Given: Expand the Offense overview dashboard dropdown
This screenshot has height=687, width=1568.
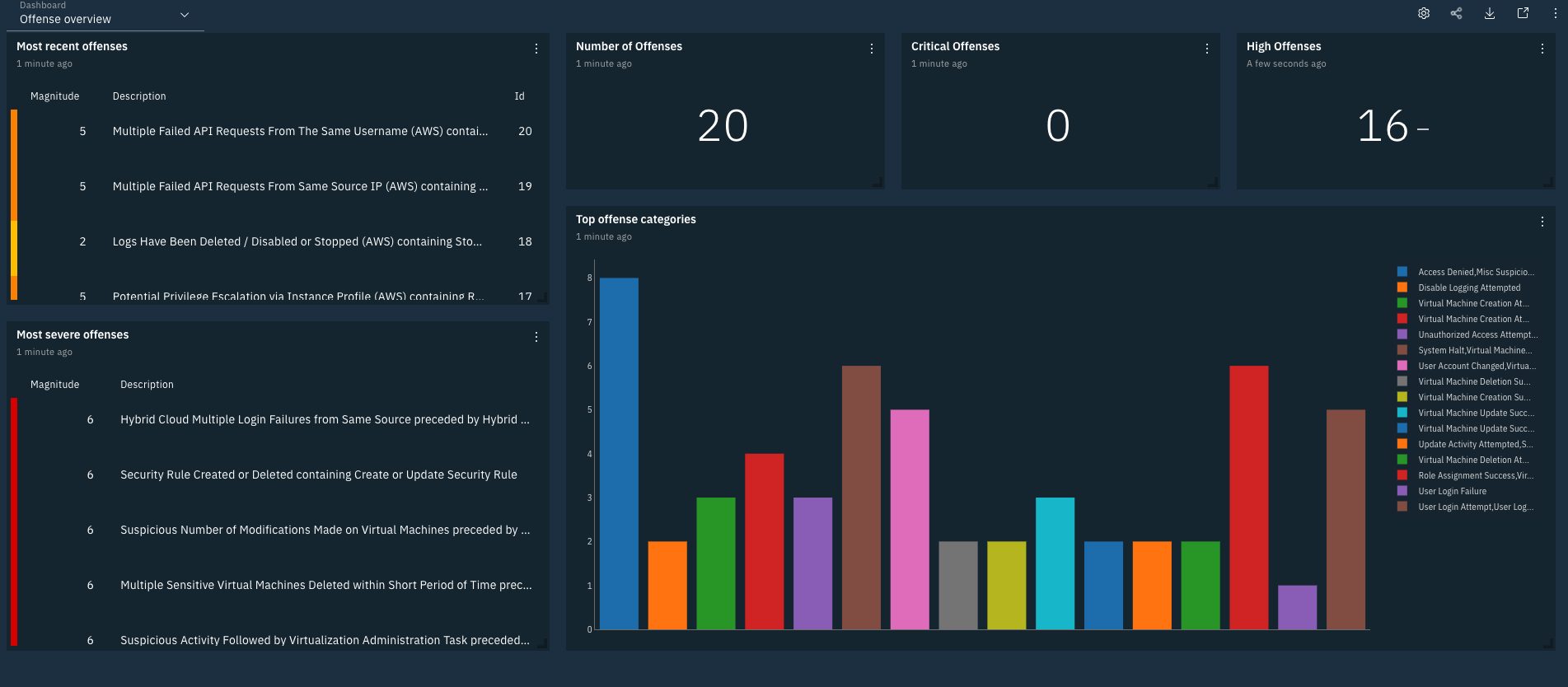Looking at the screenshot, I should [x=105, y=16].
